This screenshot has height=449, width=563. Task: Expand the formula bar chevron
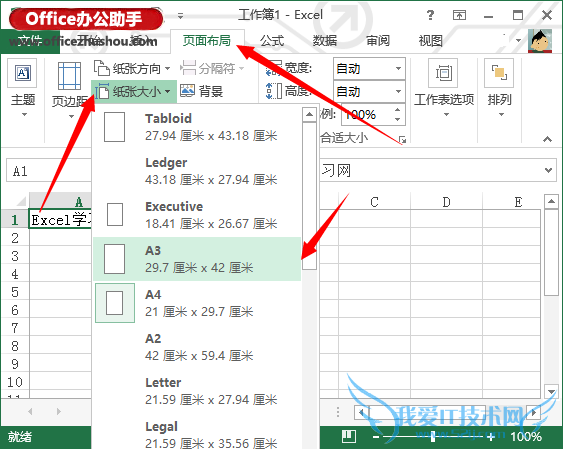548,170
